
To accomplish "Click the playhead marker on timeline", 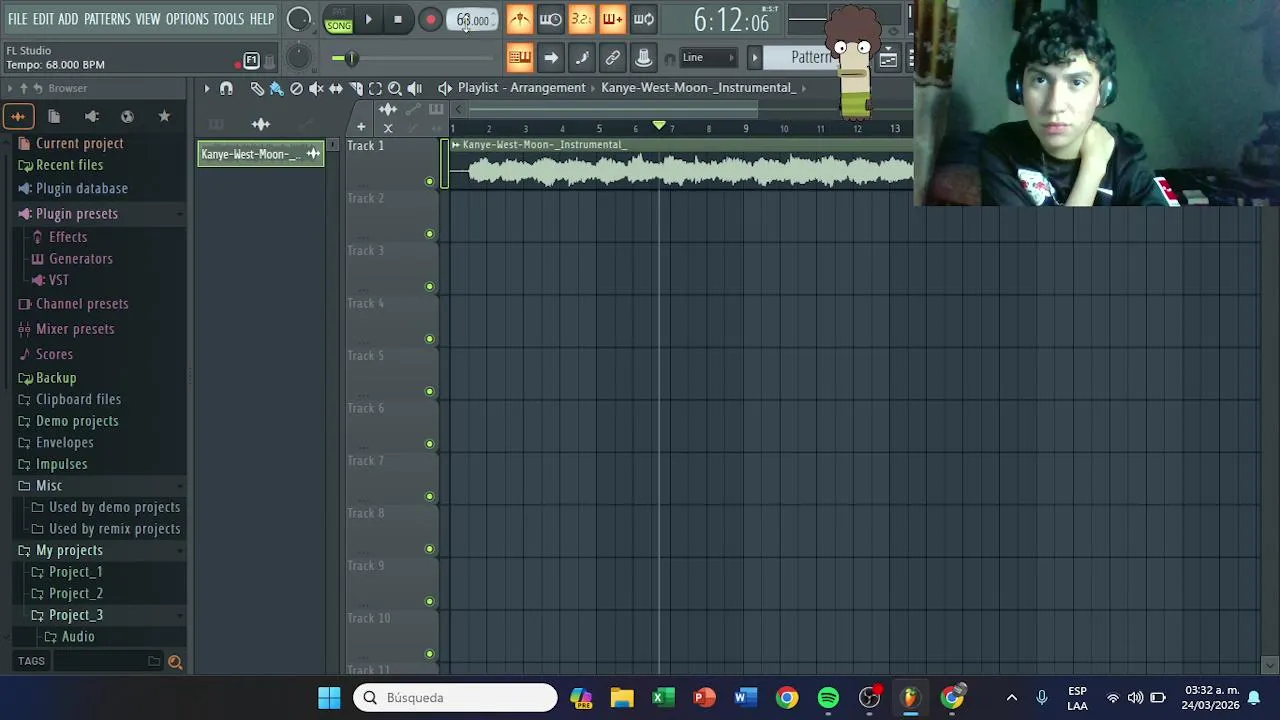I will [658, 126].
